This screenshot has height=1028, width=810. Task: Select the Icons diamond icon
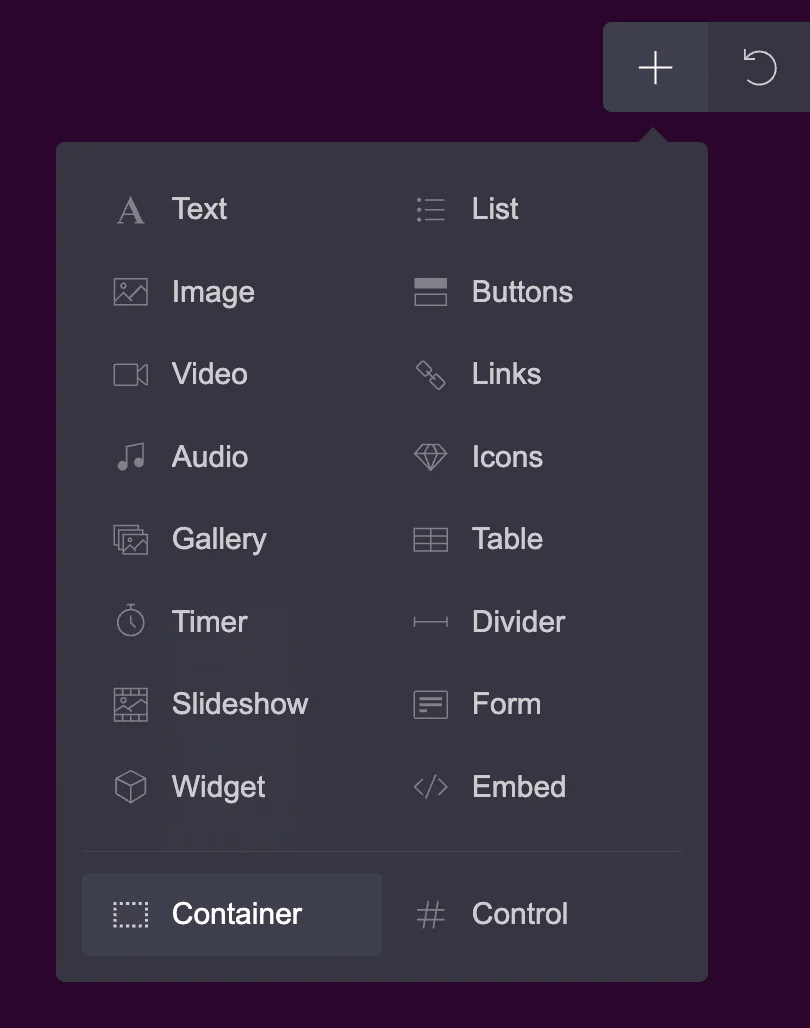click(x=431, y=457)
